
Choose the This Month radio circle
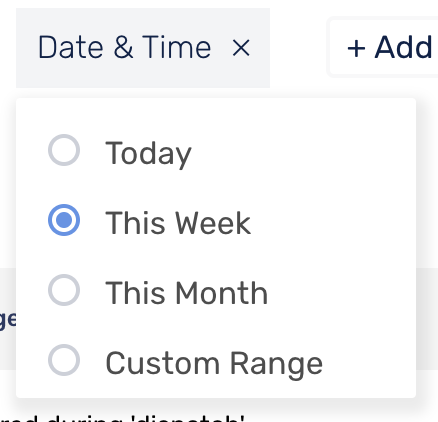tap(64, 290)
